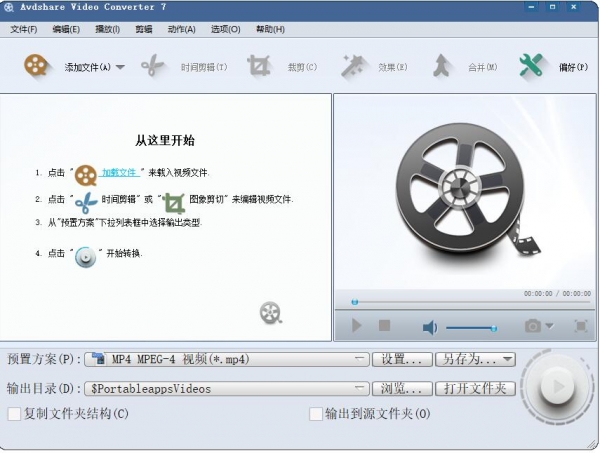Viewport: 600px width, 453px height.
Task: Click the fullscreen icon in preview
Action: (x=581, y=326)
